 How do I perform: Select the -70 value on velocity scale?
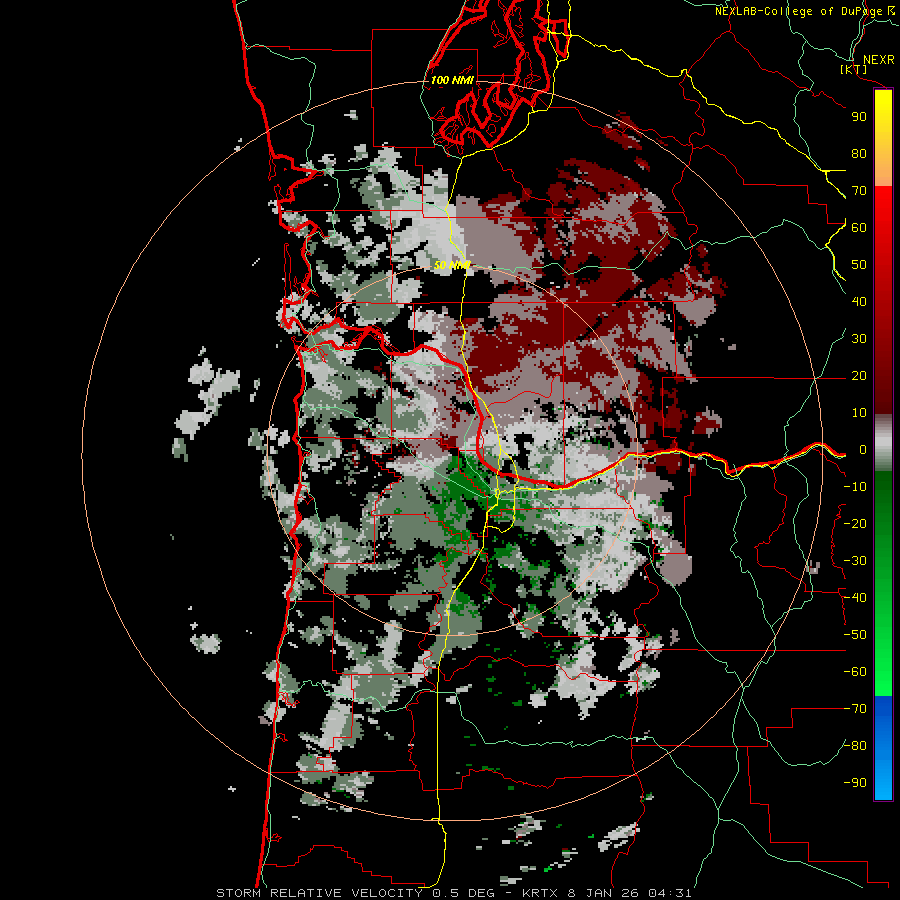(855, 709)
